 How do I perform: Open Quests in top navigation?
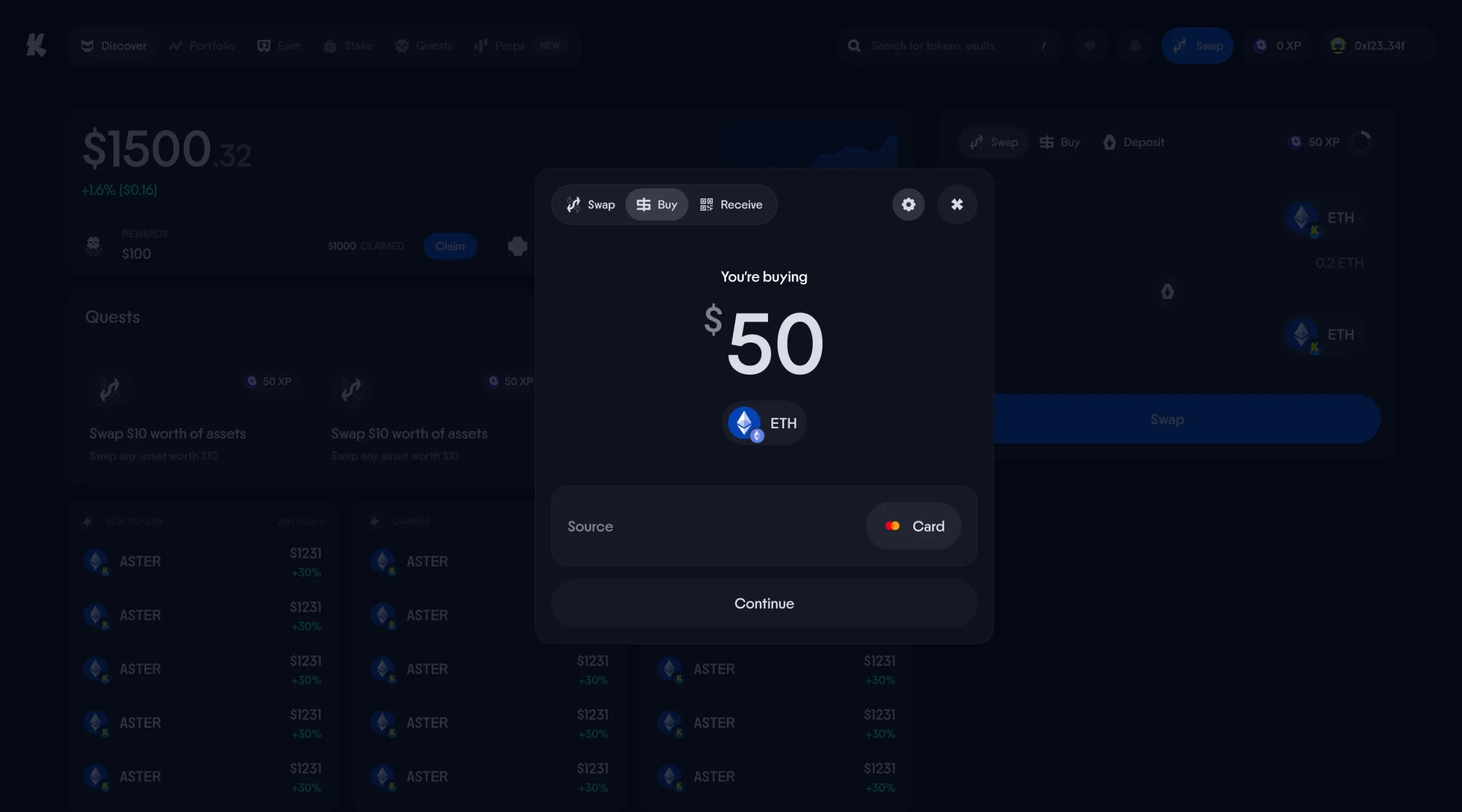tap(424, 46)
